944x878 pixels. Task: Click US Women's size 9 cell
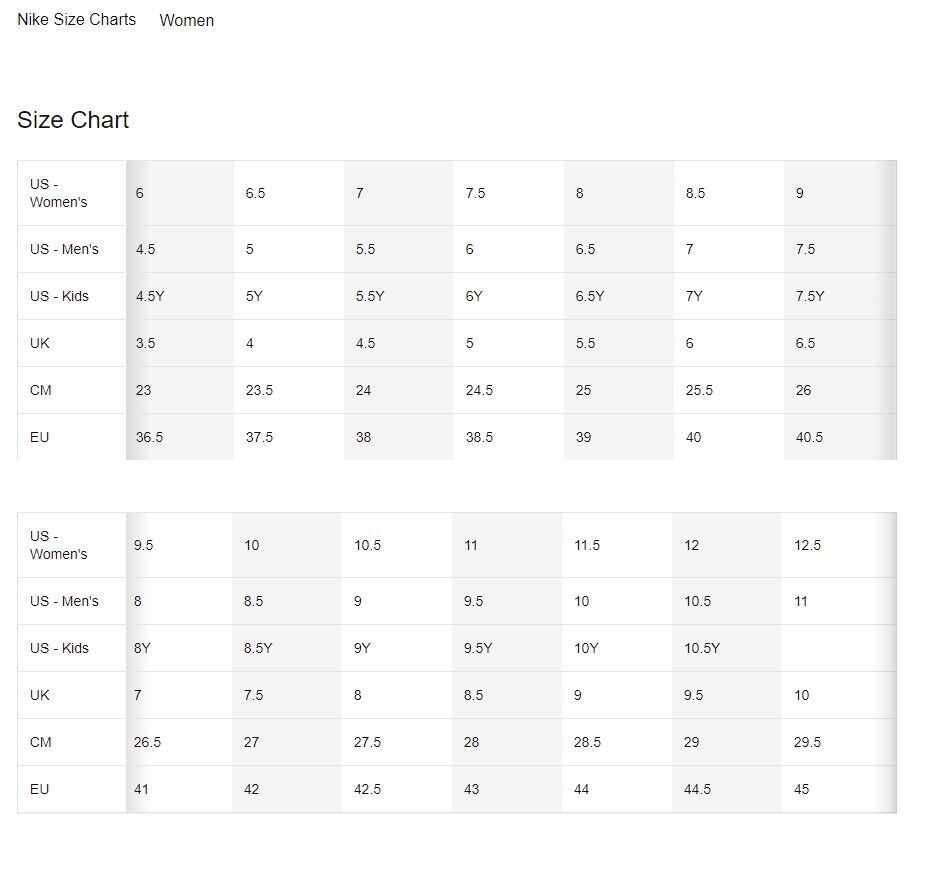tap(840, 193)
